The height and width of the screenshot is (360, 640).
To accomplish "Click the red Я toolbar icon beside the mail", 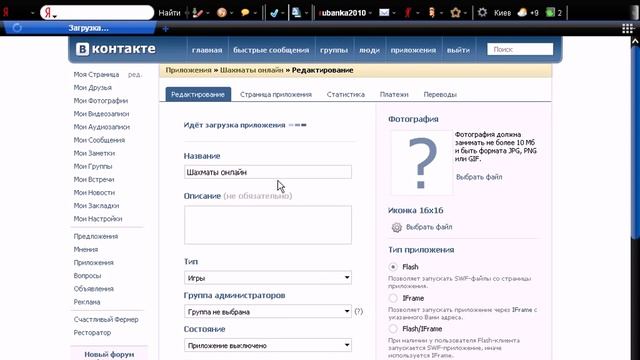I will pyautogui.click(x=407, y=13).
